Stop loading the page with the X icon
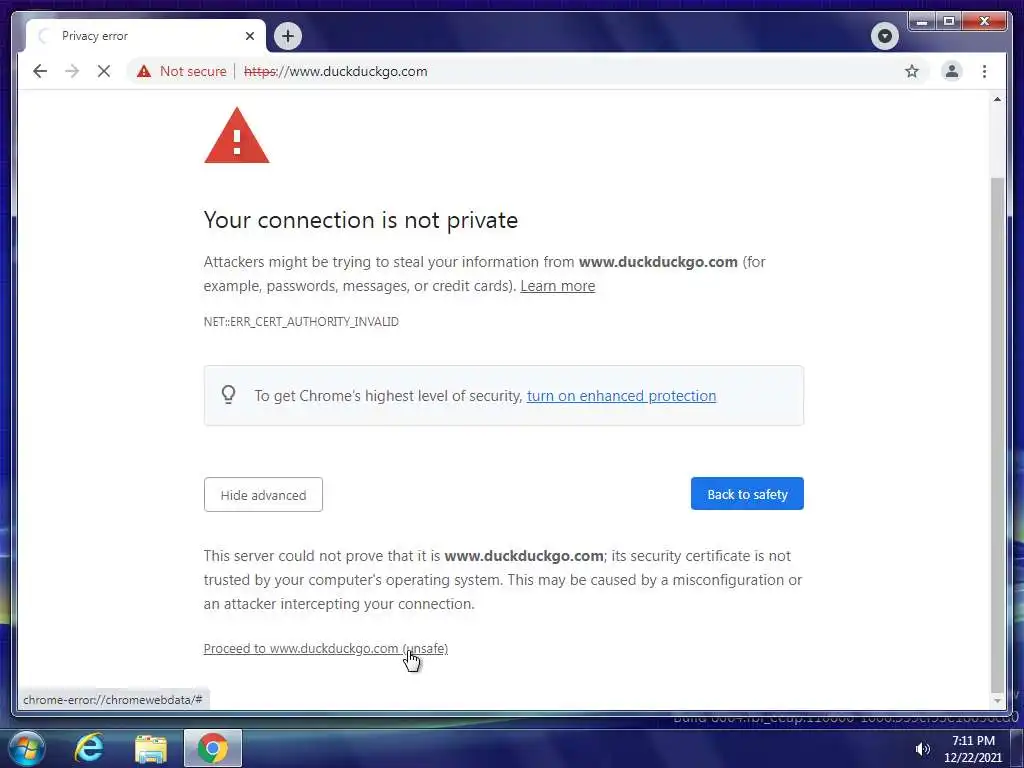The image size is (1024, 768). click(104, 71)
